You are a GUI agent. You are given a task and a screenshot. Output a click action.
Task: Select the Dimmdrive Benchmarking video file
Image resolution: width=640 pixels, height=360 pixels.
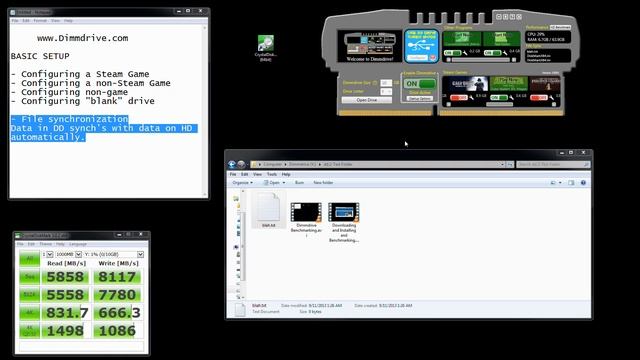(306, 219)
